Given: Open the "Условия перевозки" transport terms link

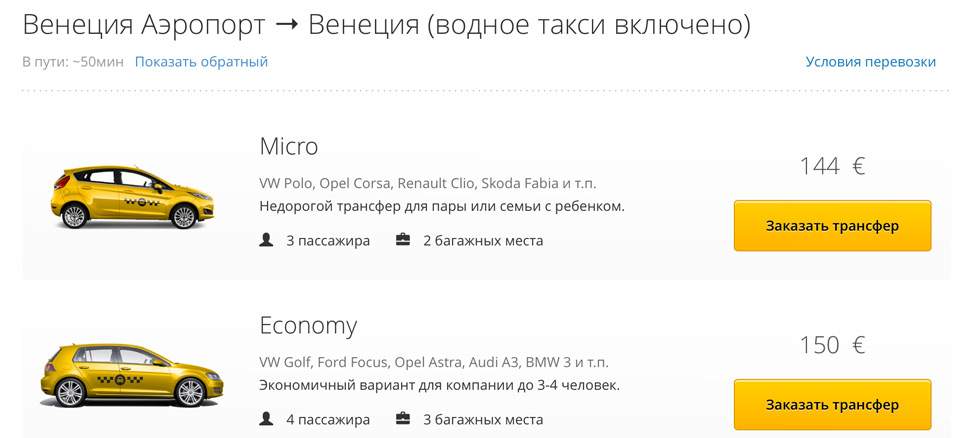Looking at the screenshot, I should pos(870,62).
